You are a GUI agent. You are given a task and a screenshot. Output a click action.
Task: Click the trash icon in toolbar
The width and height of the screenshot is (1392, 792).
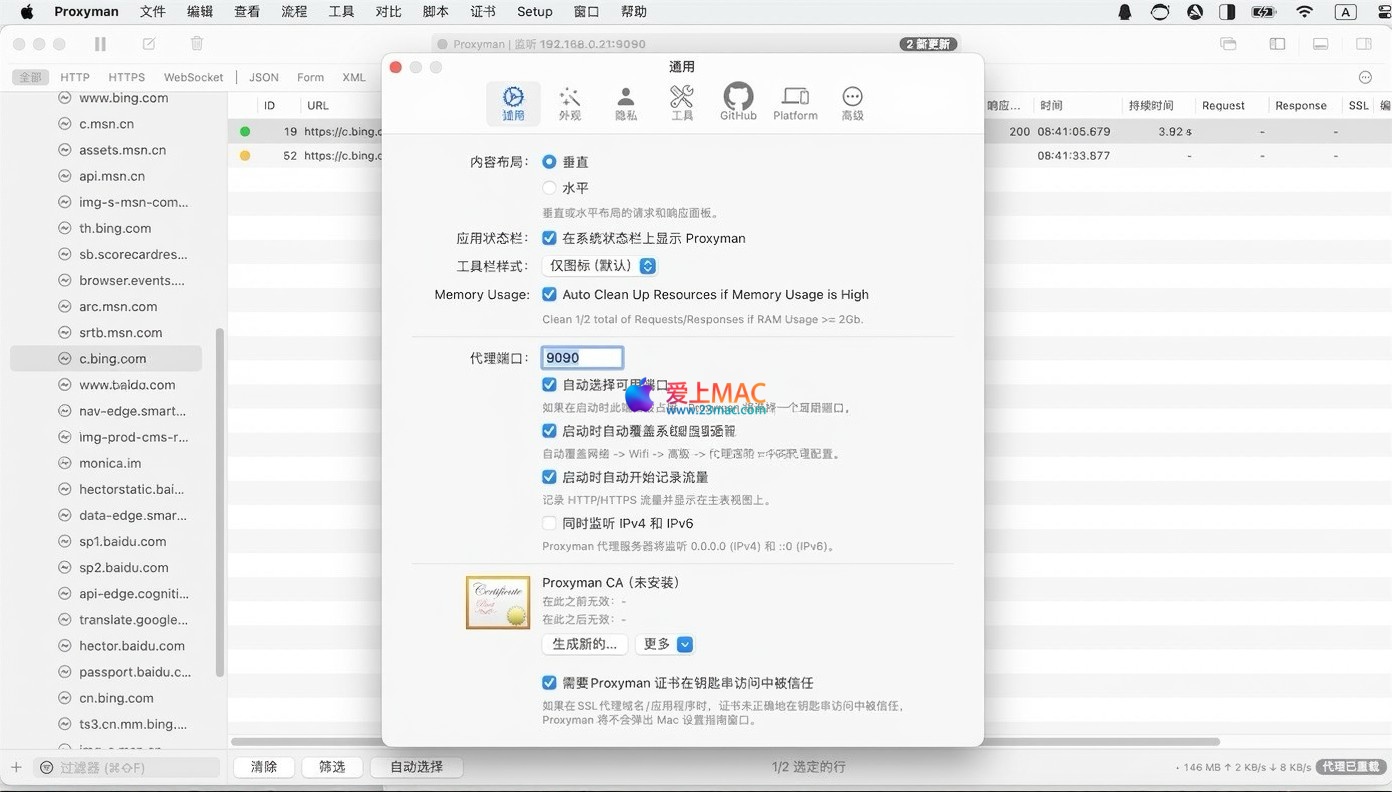[197, 44]
